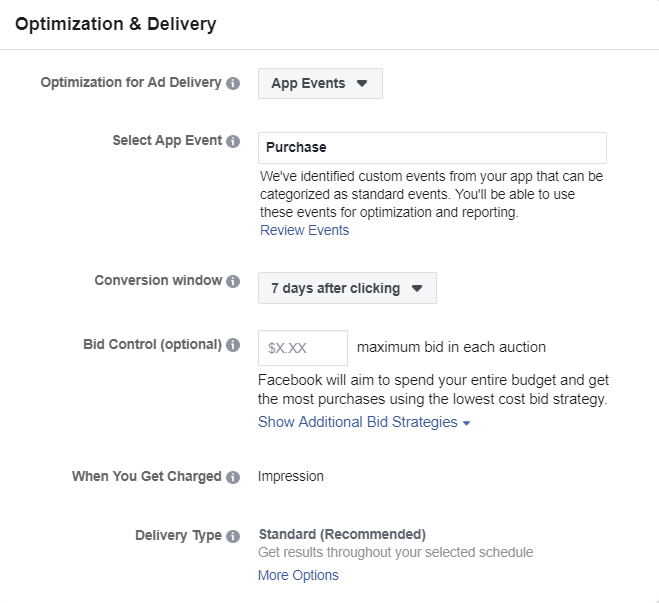Click the Impression charge value text

click(x=291, y=476)
